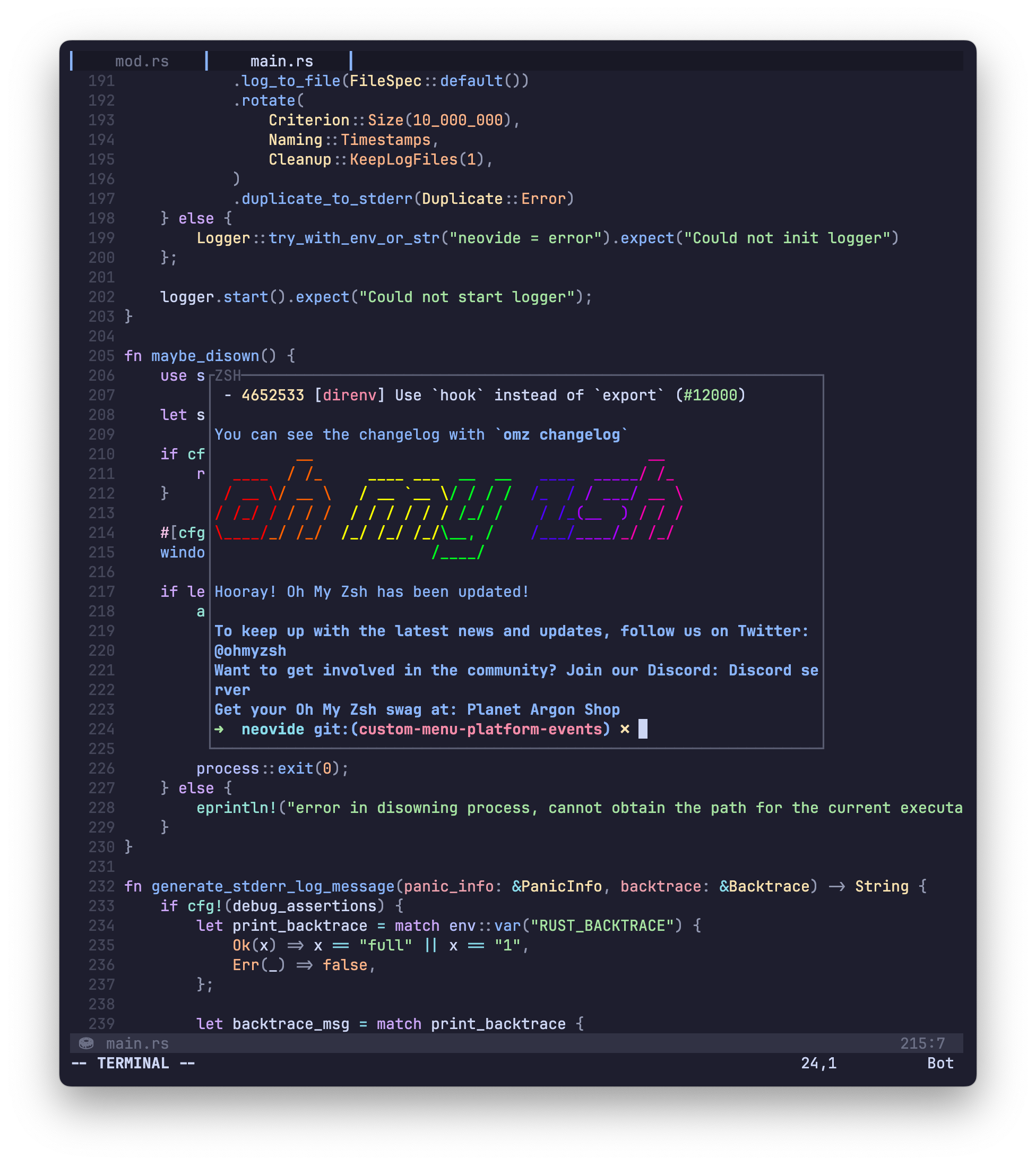Click the custom-menu-platform-events branch name
Viewport: 1036px width, 1165px height.
coord(480,729)
